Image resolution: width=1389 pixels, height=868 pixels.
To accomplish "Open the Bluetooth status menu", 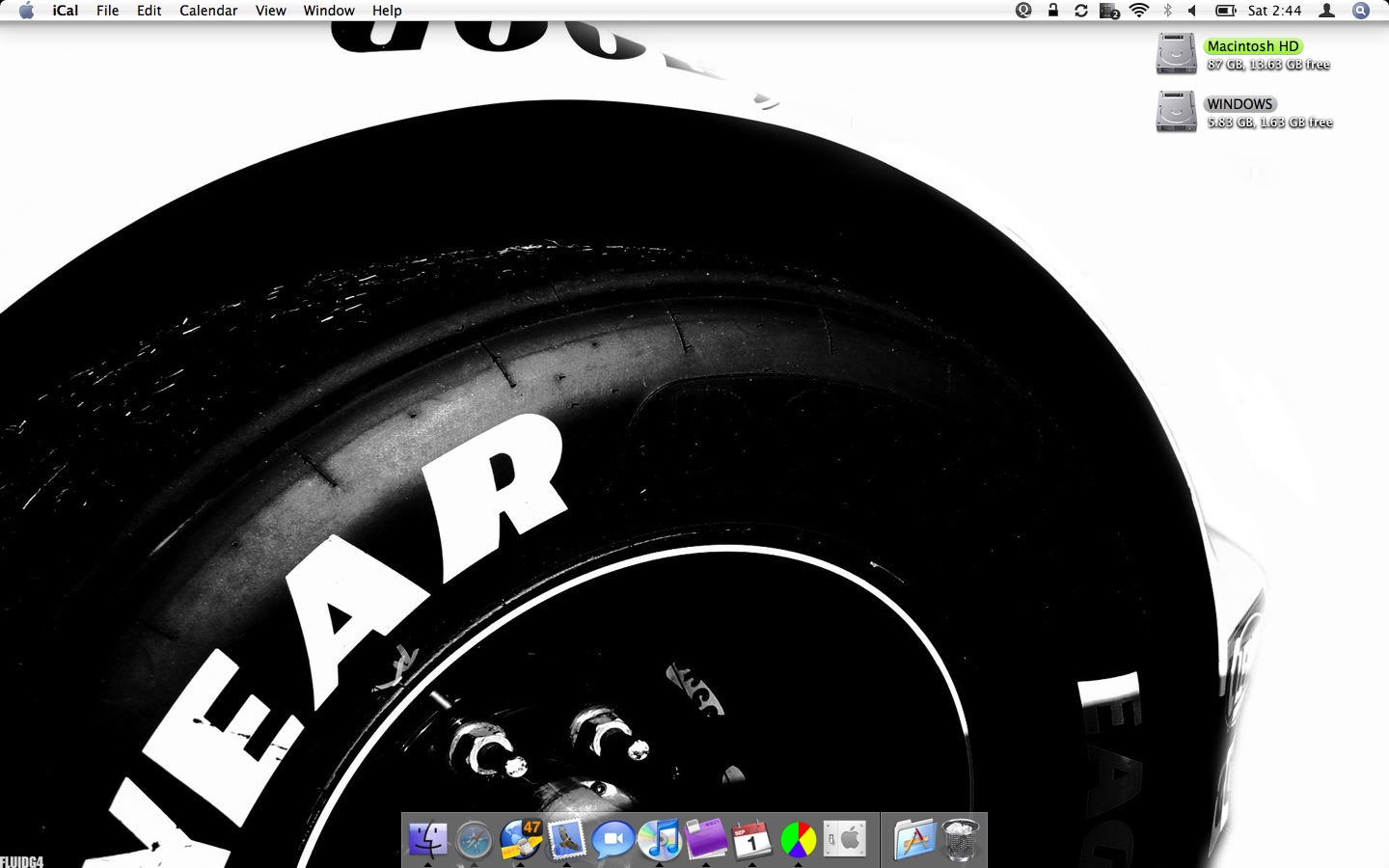I will point(1167,11).
